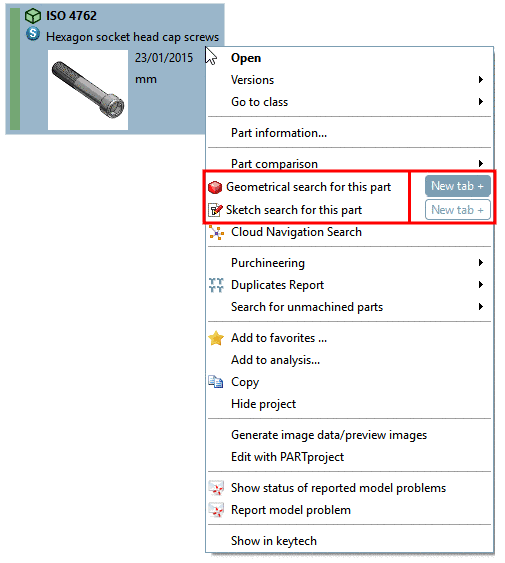The height and width of the screenshot is (563, 505).
Task: Click the ISO 4762 title text
Action: (71, 16)
